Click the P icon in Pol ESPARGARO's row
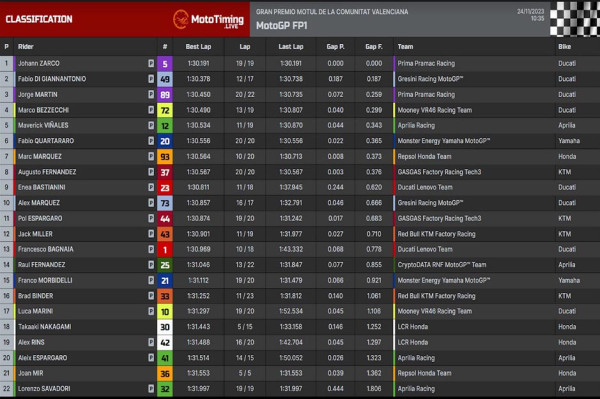The height and width of the screenshot is (399, 600). coord(151,218)
